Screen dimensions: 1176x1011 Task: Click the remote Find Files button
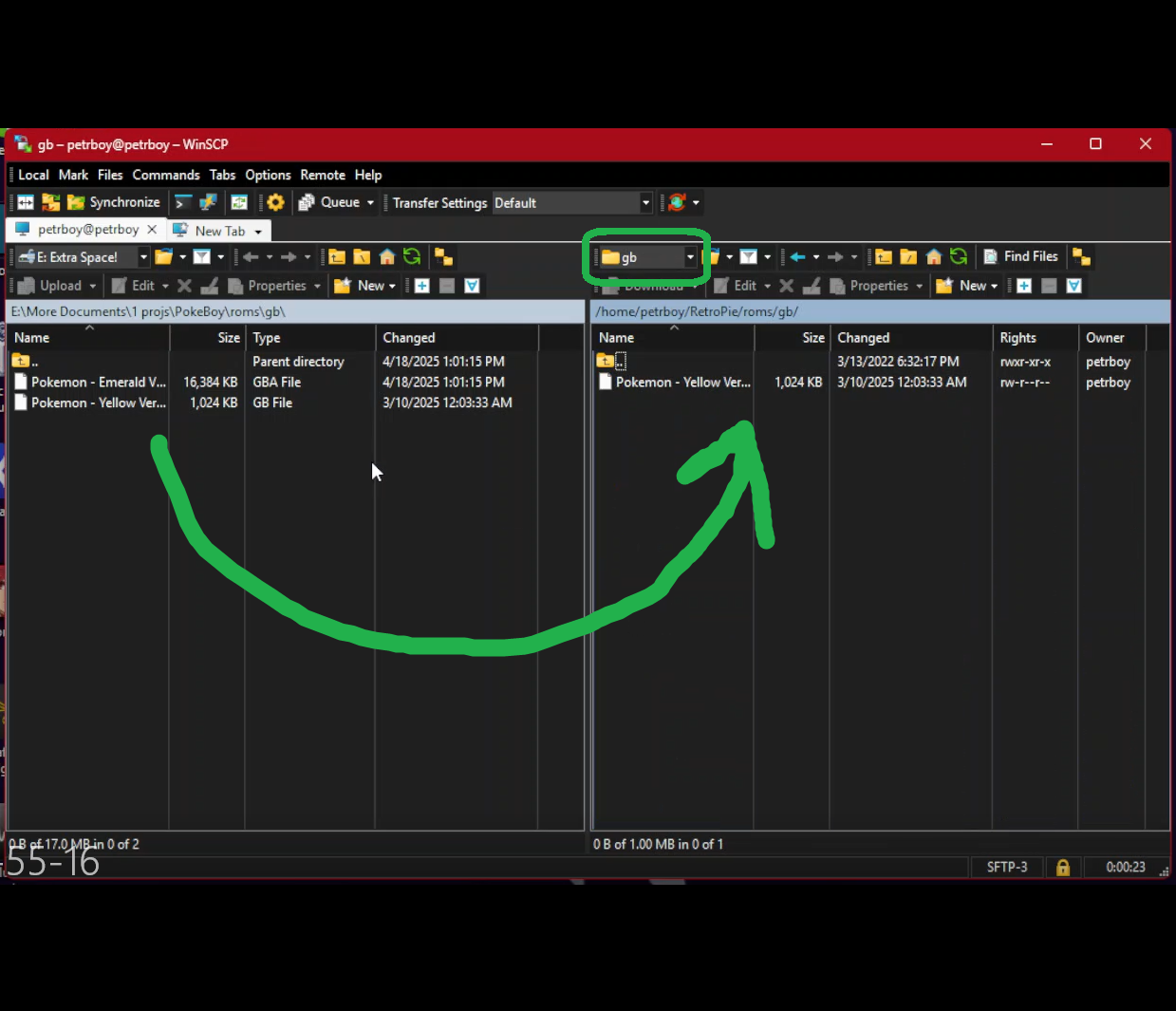coord(1020,256)
